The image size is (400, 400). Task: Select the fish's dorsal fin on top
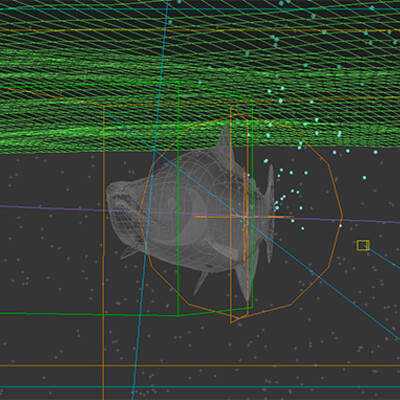(225, 142)
